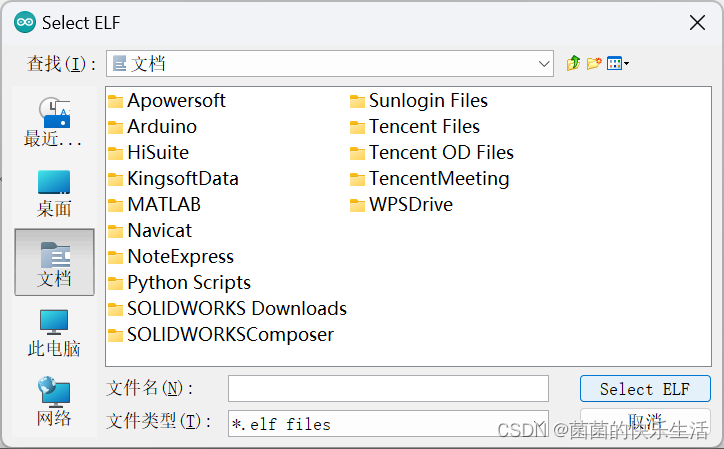Viewport: 724px width, 449px height.
Task: Select the Tencent Files folder
Action: [415, 127]
